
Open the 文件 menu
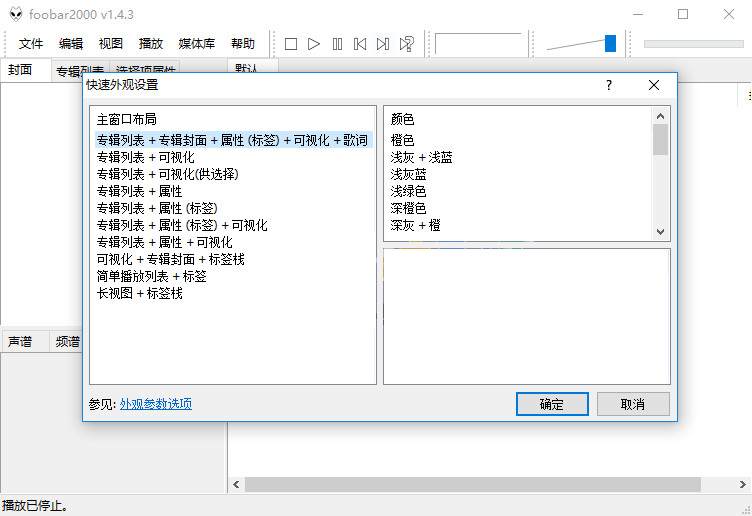click(31, 44)
